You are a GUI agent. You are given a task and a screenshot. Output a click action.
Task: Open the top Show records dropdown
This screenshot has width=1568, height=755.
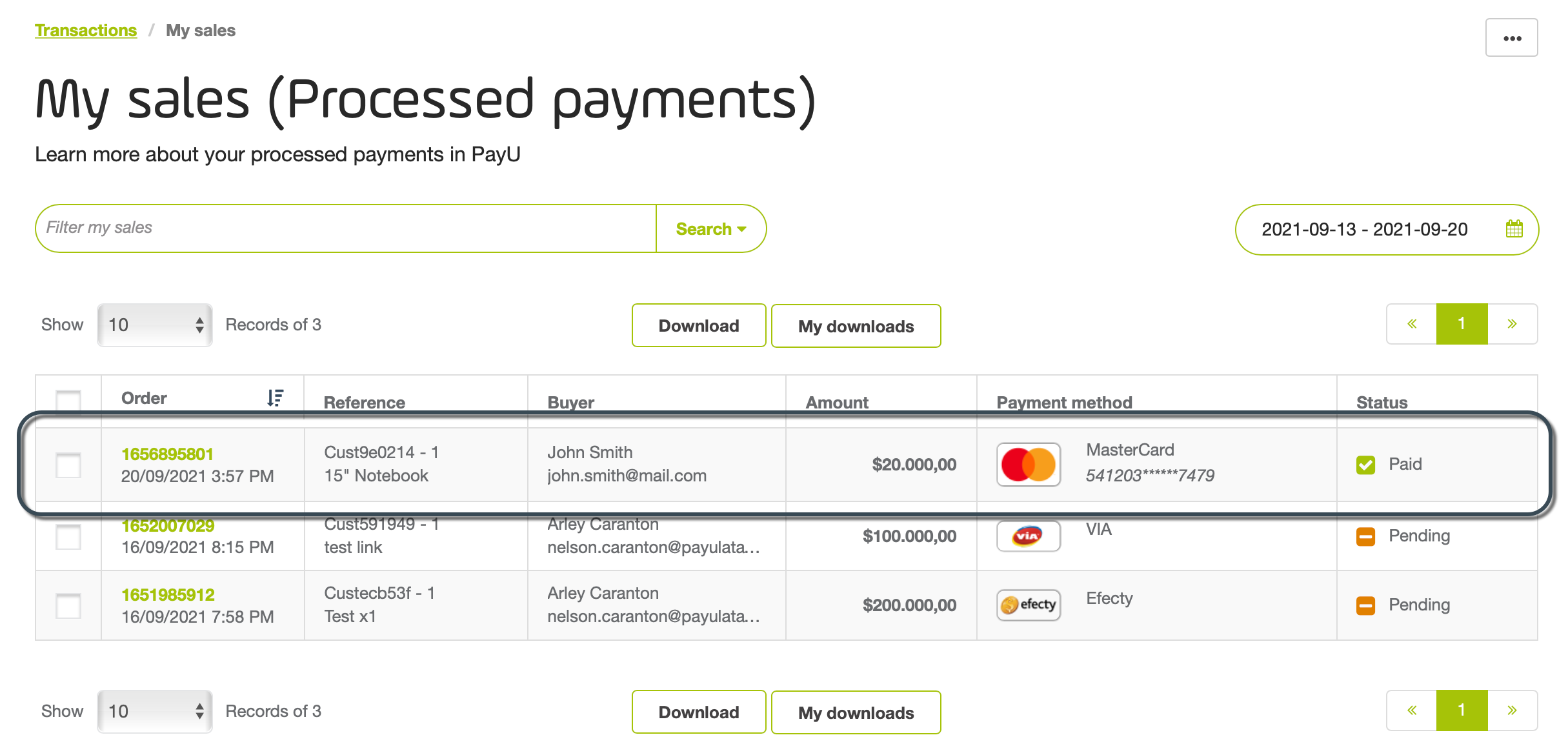pos(155,325)
